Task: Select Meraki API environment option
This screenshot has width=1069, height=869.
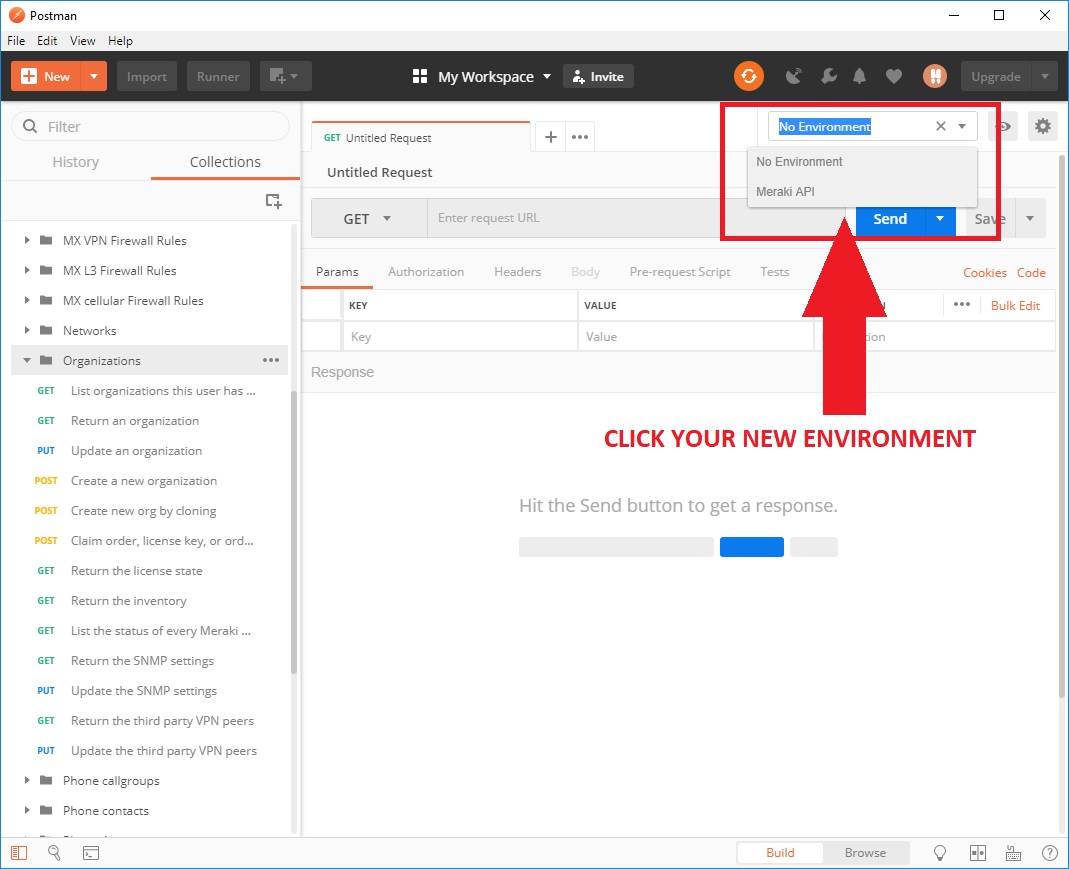Action: pos(785,191)
